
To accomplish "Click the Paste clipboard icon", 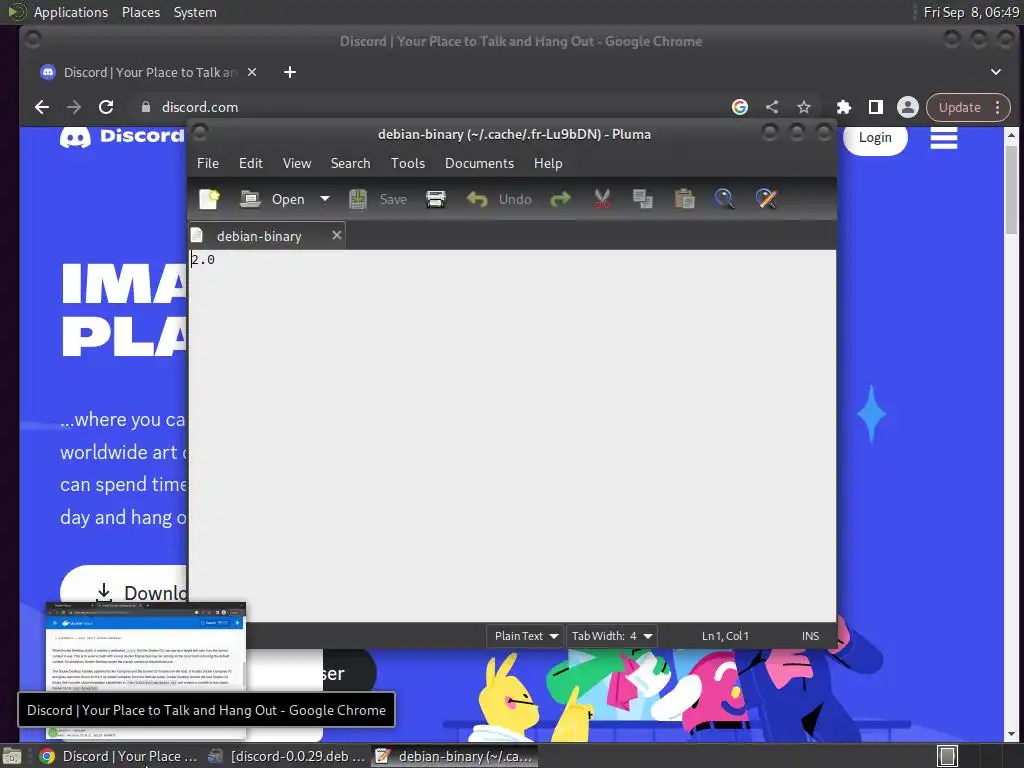I will point(684,199).
